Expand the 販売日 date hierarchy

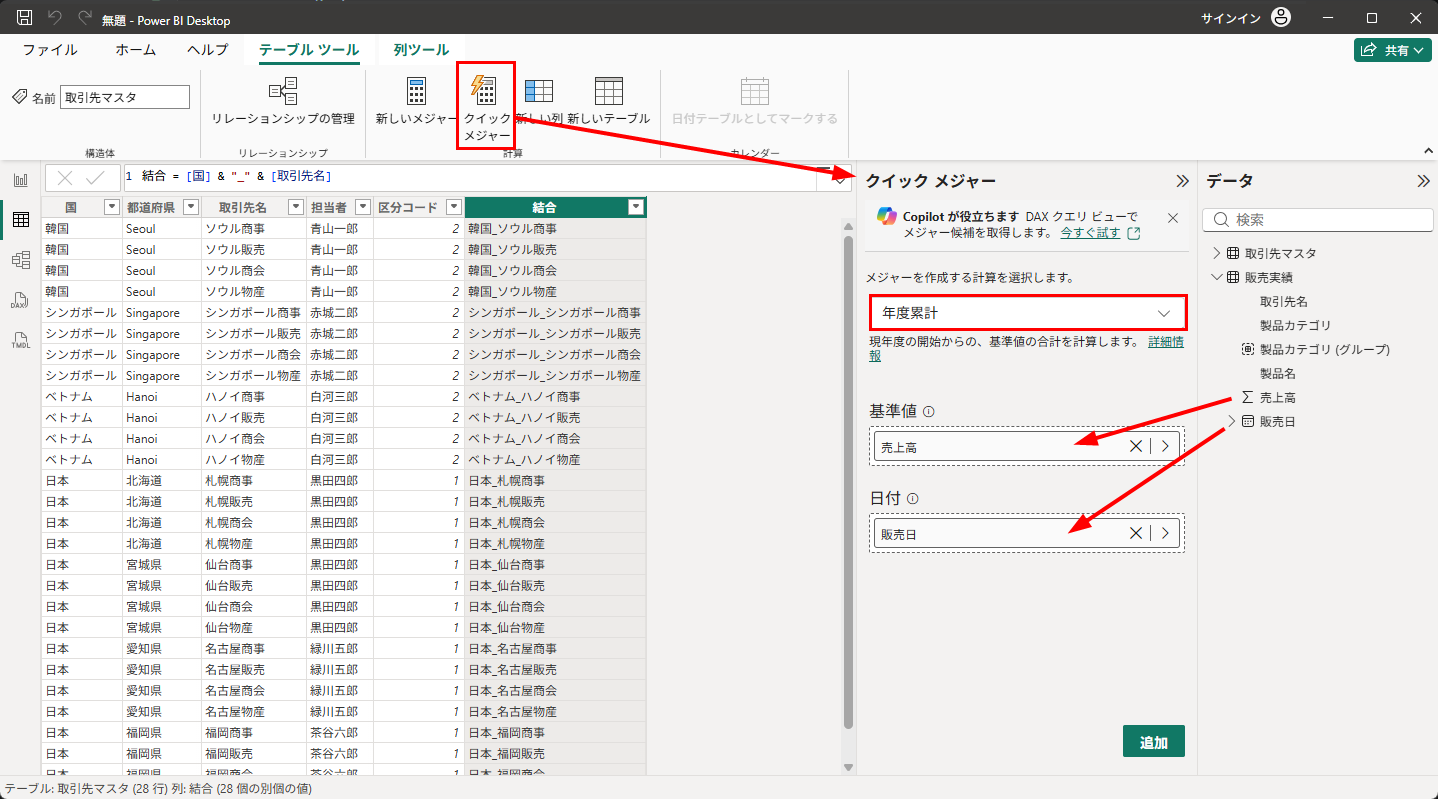pyautogui.click(x=1231, y=421)
